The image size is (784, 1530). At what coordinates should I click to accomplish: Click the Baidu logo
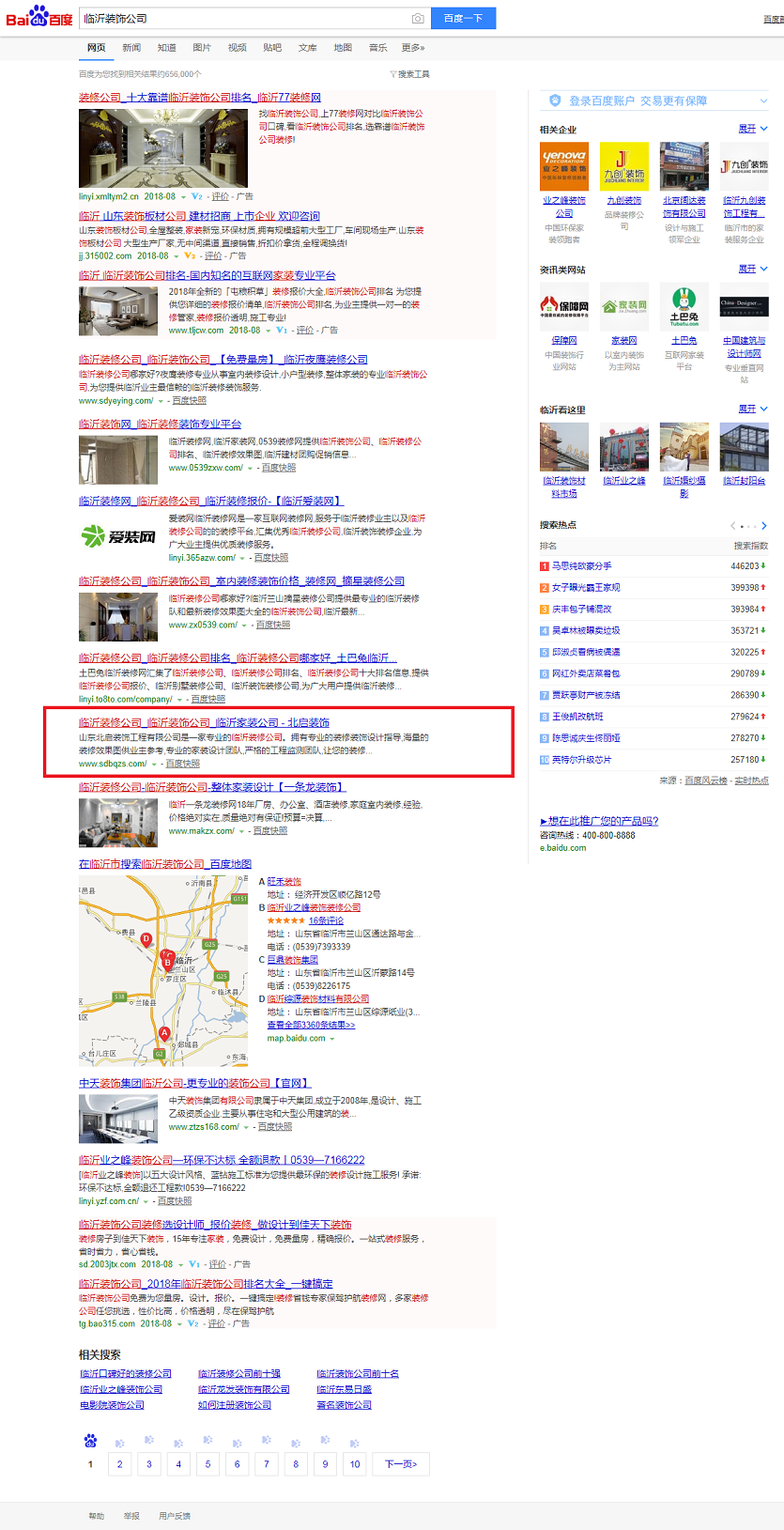pyautogui.click(x=39, y=18)
